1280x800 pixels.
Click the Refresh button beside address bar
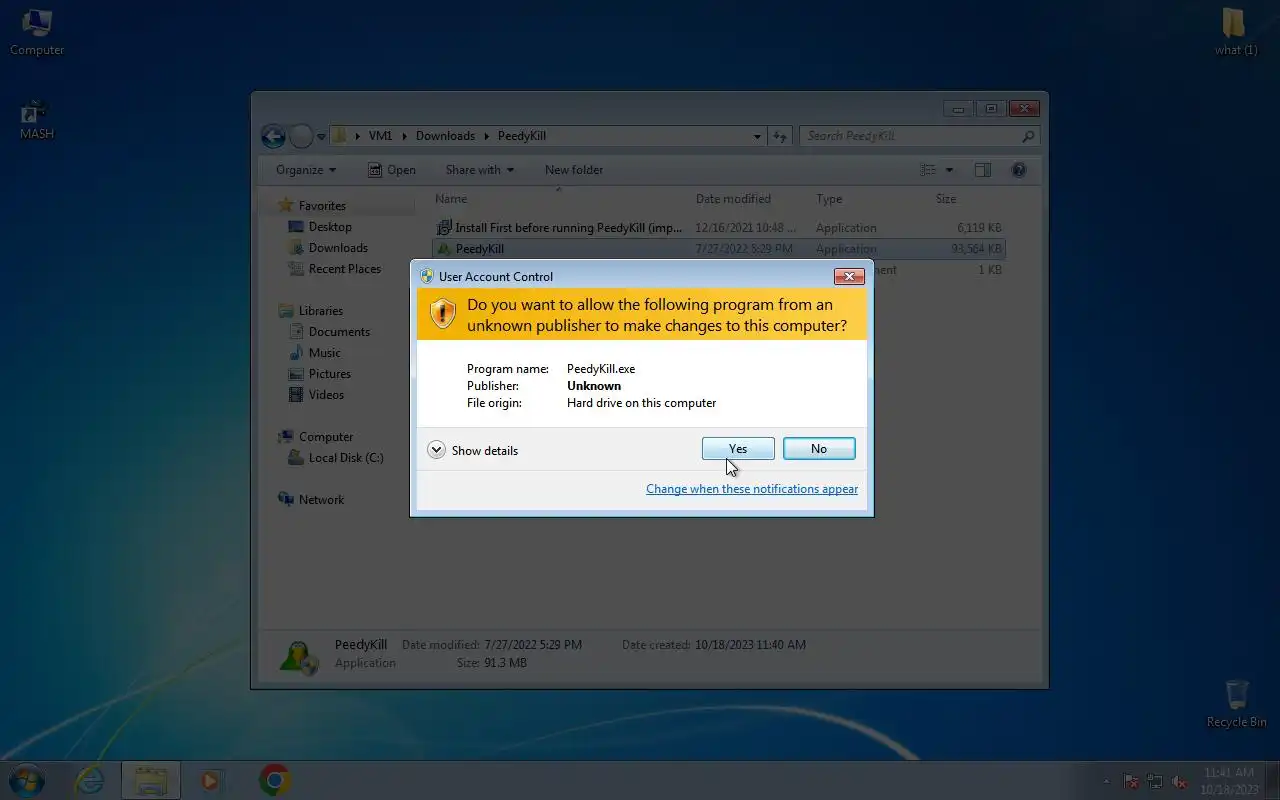point(781,136)
